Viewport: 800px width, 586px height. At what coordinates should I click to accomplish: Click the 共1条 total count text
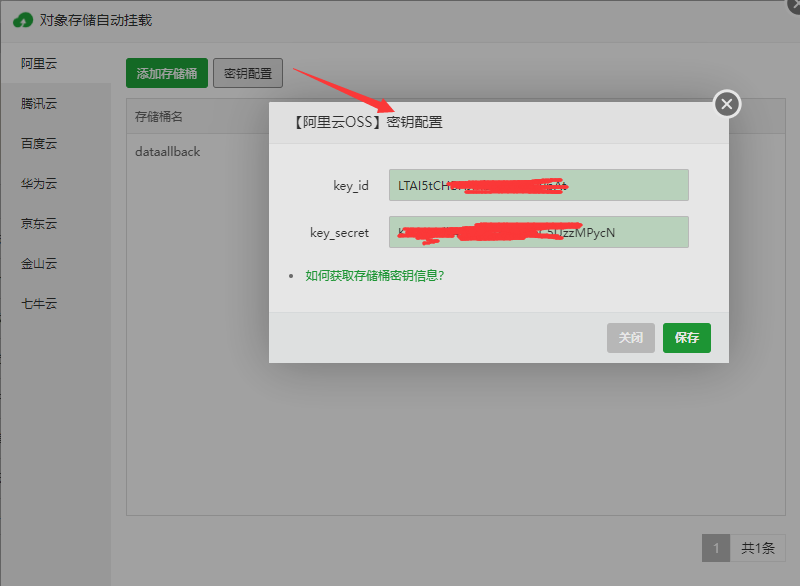pos(758,548)
